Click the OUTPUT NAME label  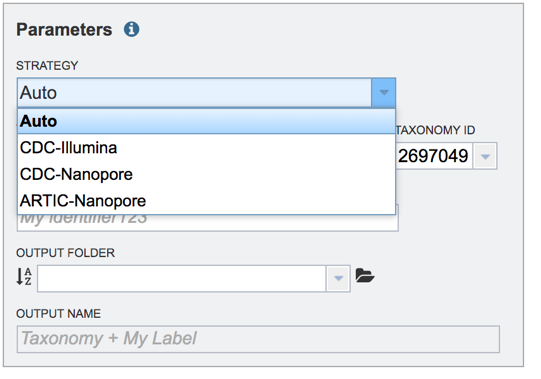coord(58,313)
